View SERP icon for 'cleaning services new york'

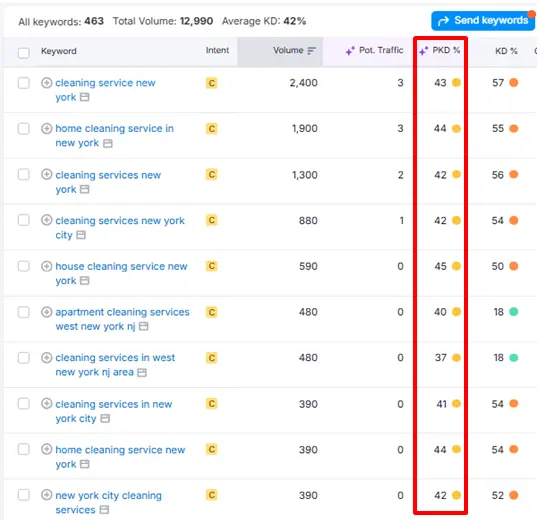point(84,189)
